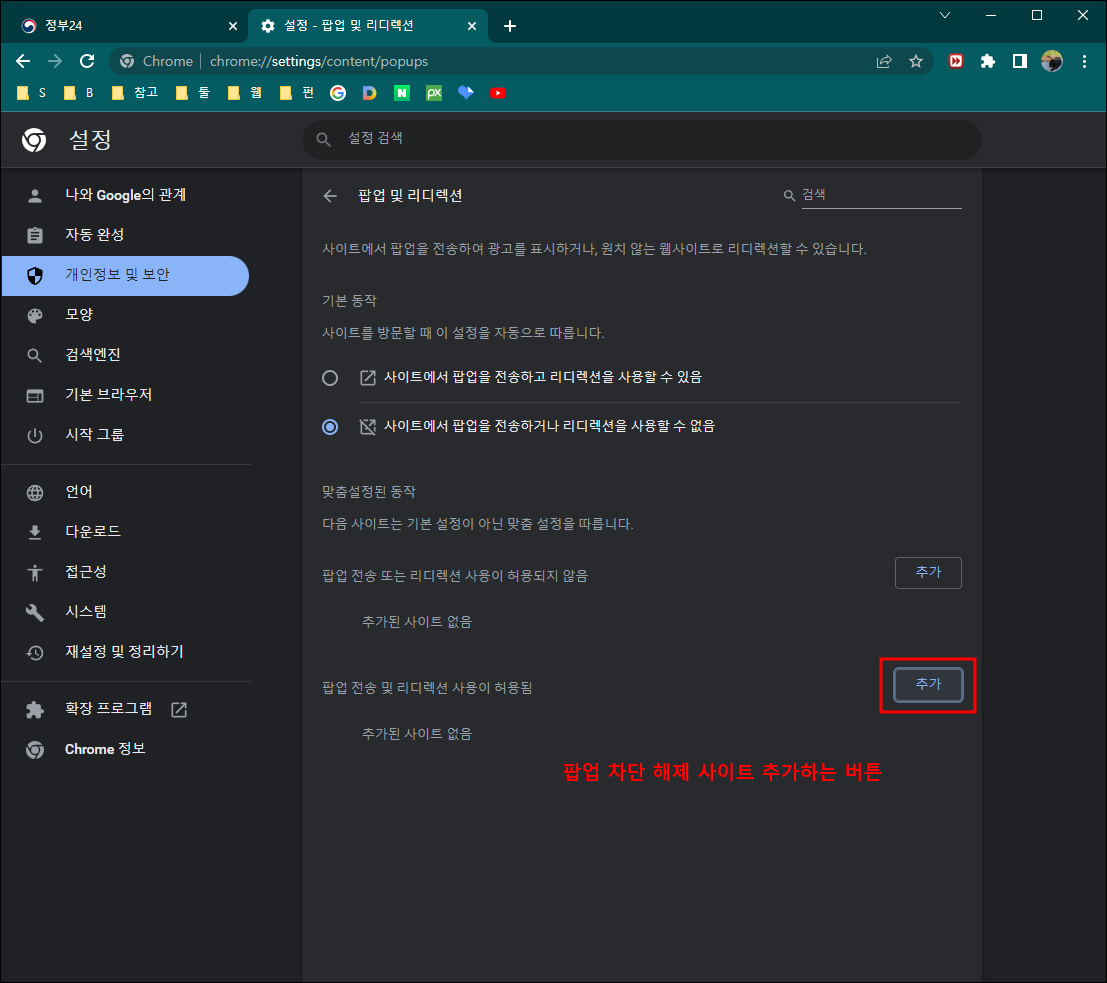This screenshot has width=1107, height=983.
Task: Click the Naver bookmark icon
Action: pyautogui.click(x=402, y=92)
